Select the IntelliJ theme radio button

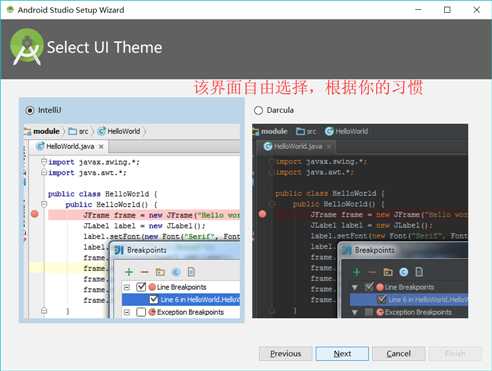click(x=30, y=110)
